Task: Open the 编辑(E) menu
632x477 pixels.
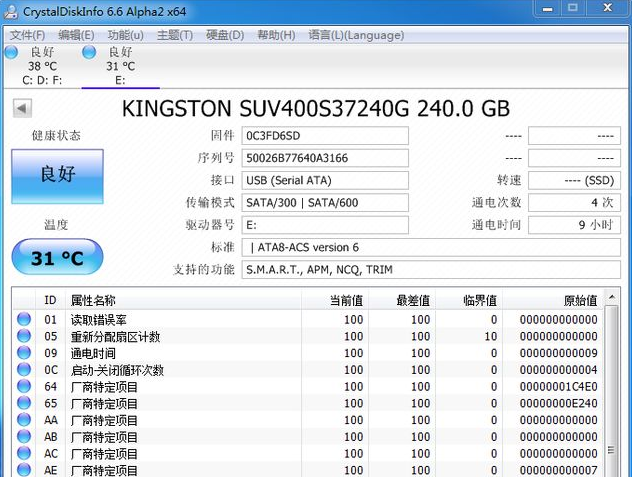Action: pyautogui.click(x=76, y=35)
